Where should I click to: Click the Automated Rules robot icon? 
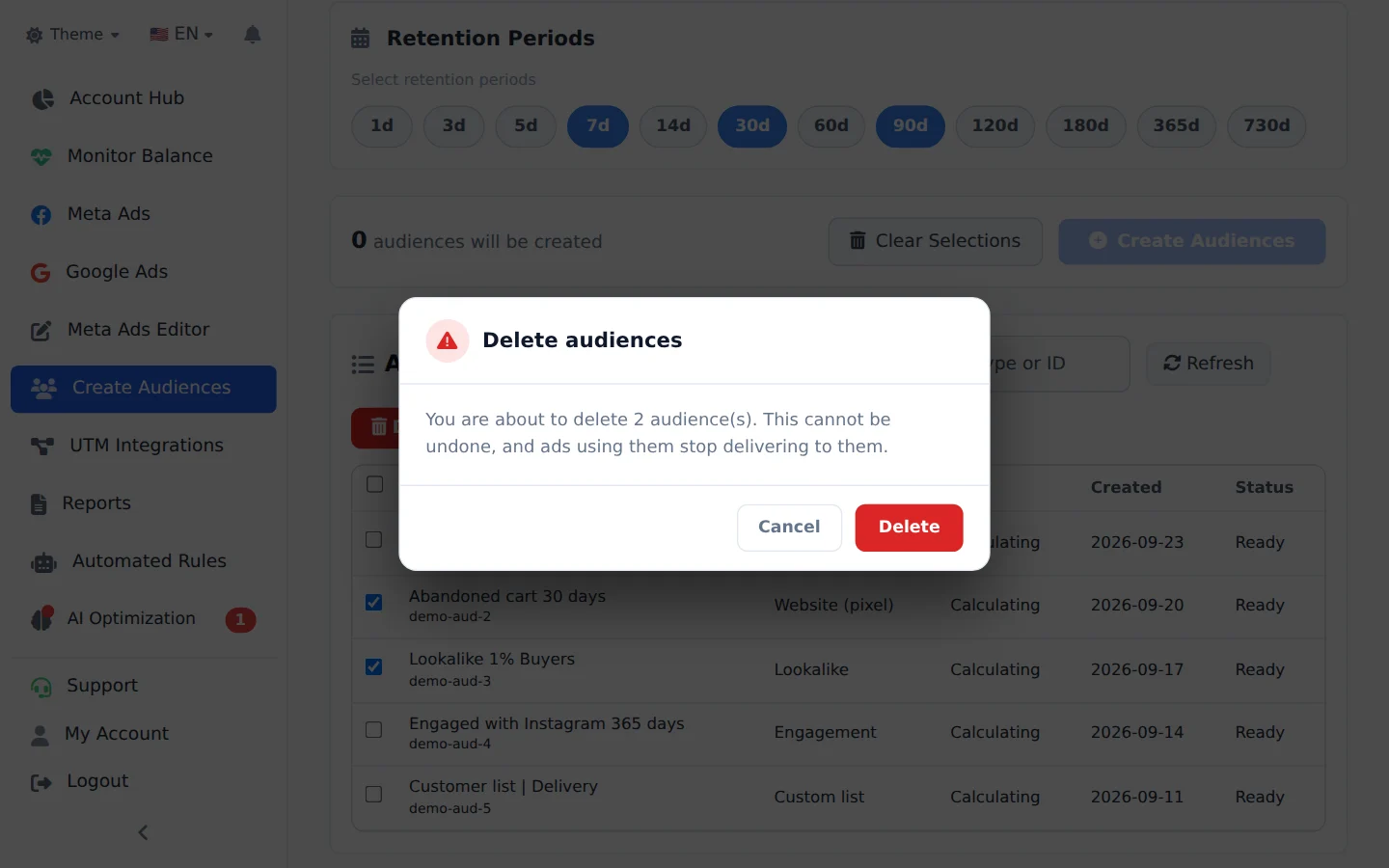(44, 562)
